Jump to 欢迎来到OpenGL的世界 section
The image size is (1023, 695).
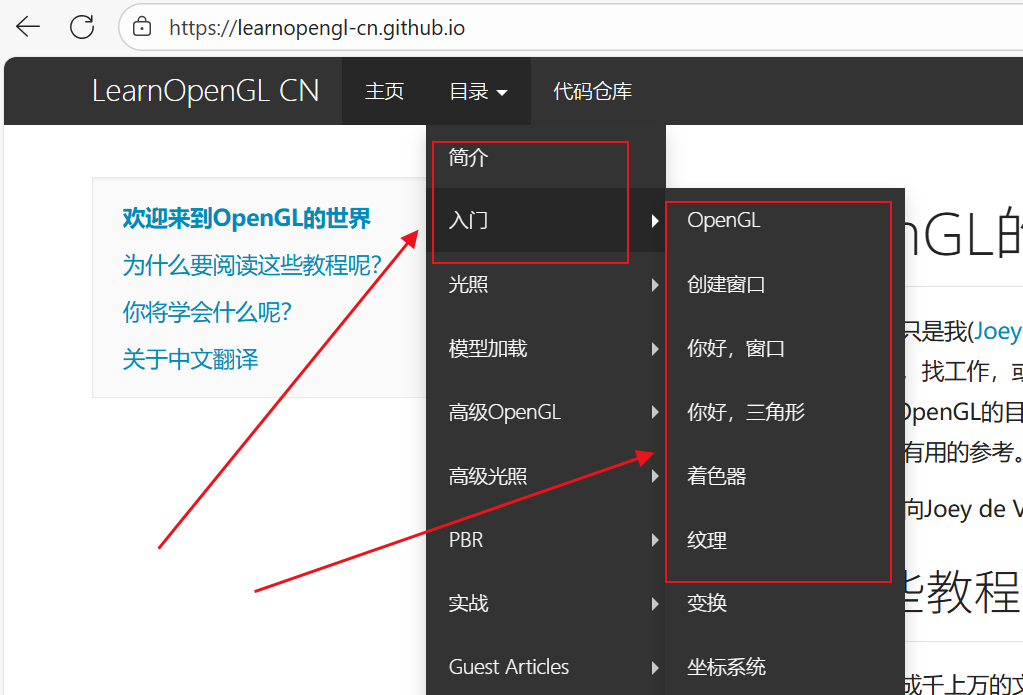coord(247,218)
